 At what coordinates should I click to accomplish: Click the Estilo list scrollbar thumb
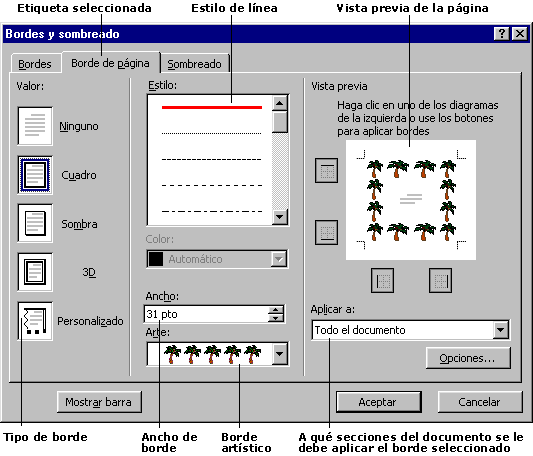pyautogui.click(x=280, y=122)
